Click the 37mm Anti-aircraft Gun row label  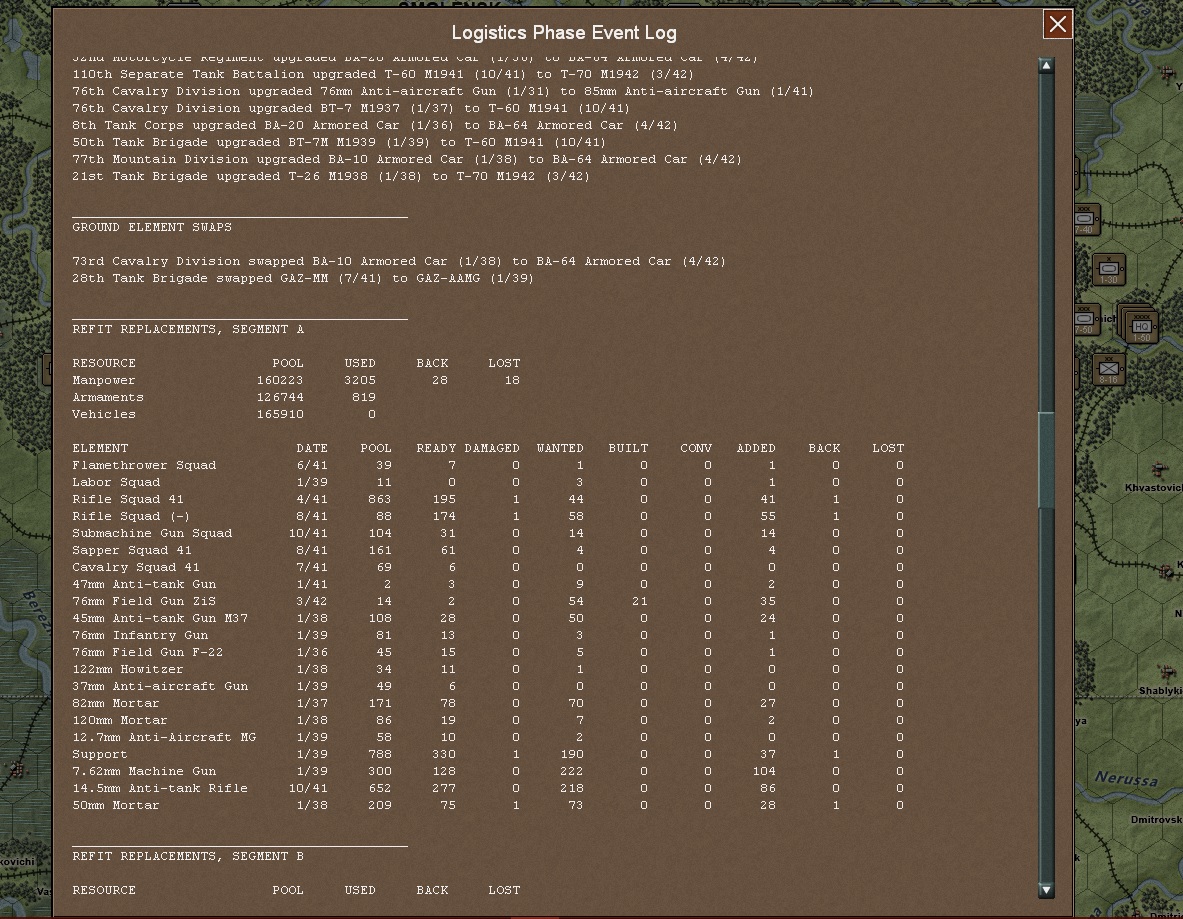(160, 686)
